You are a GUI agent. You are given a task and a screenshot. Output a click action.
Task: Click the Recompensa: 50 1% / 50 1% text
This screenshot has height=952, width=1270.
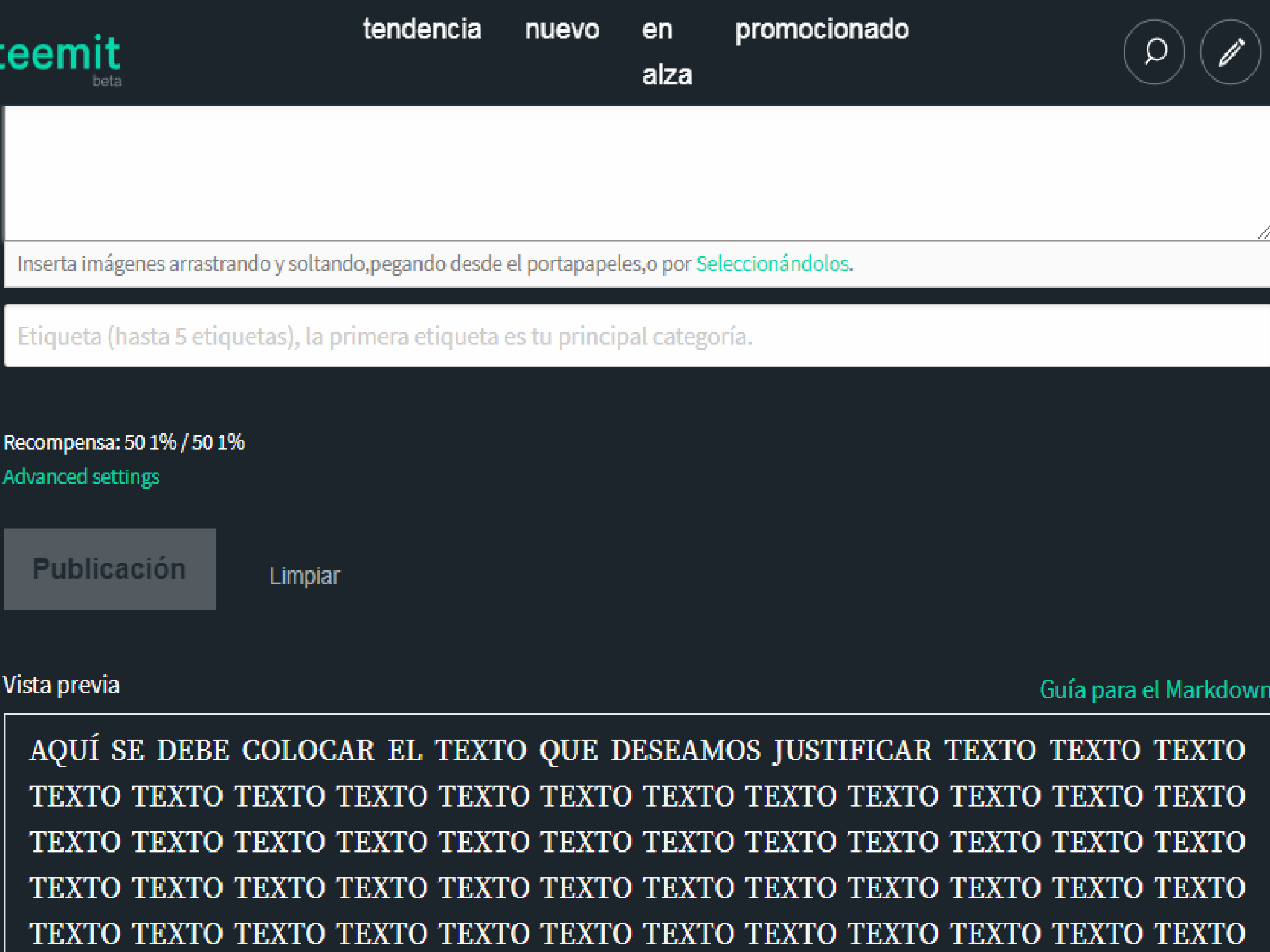tap(124, 443)
